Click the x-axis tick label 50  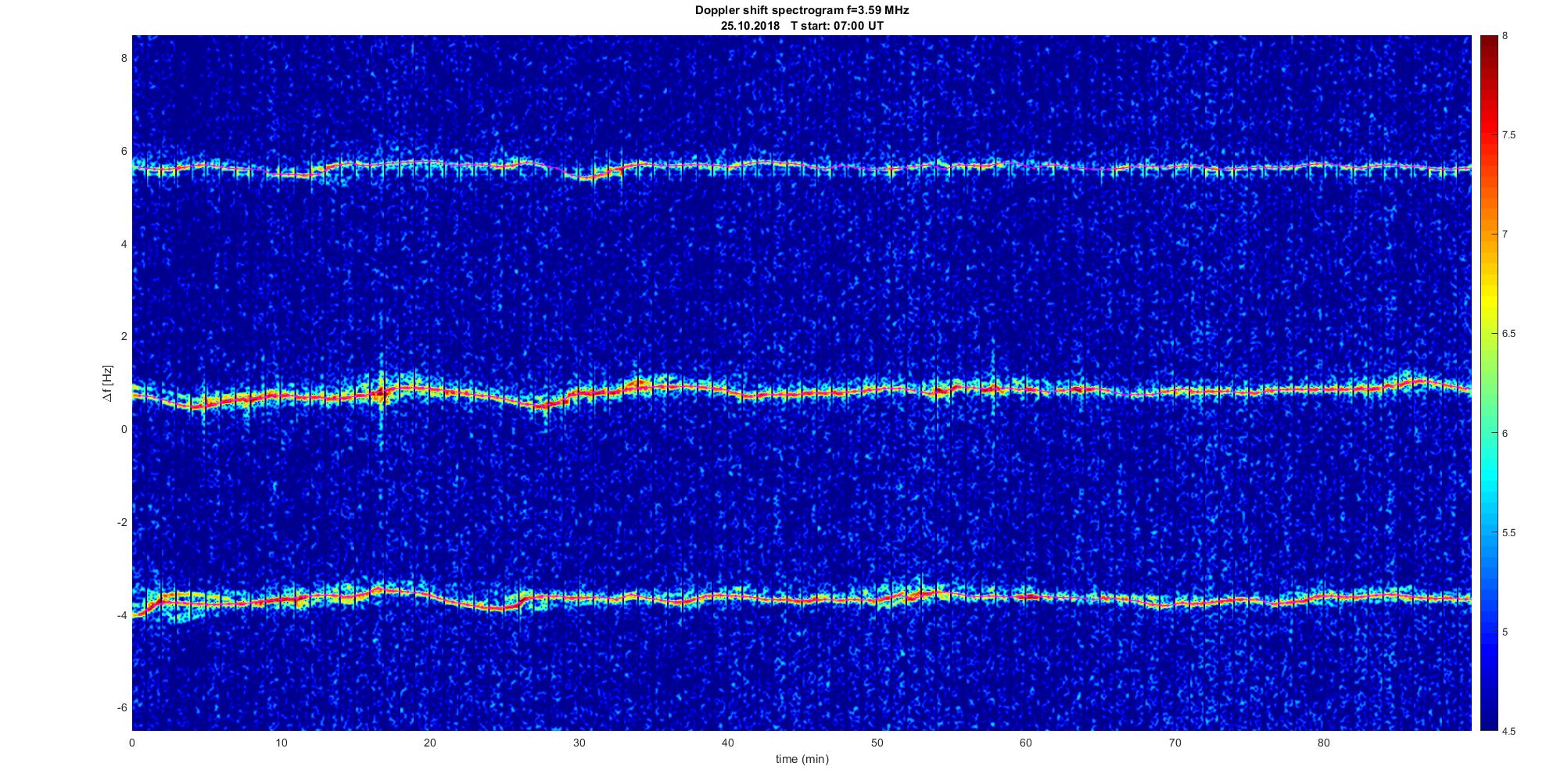click(x=877, y=743)
